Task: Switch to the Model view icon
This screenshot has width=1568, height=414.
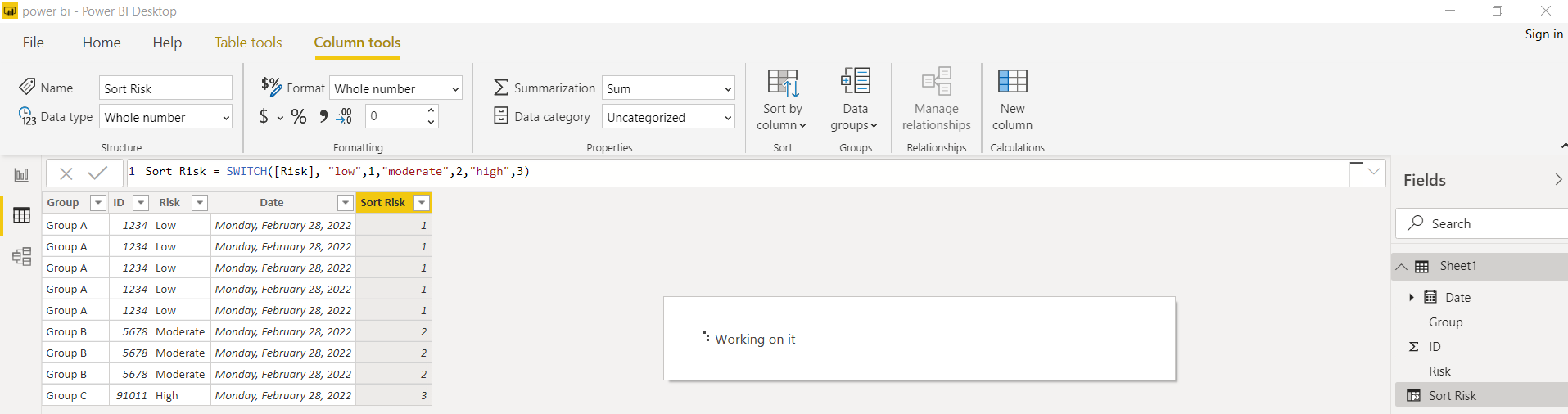Action: 21,257
